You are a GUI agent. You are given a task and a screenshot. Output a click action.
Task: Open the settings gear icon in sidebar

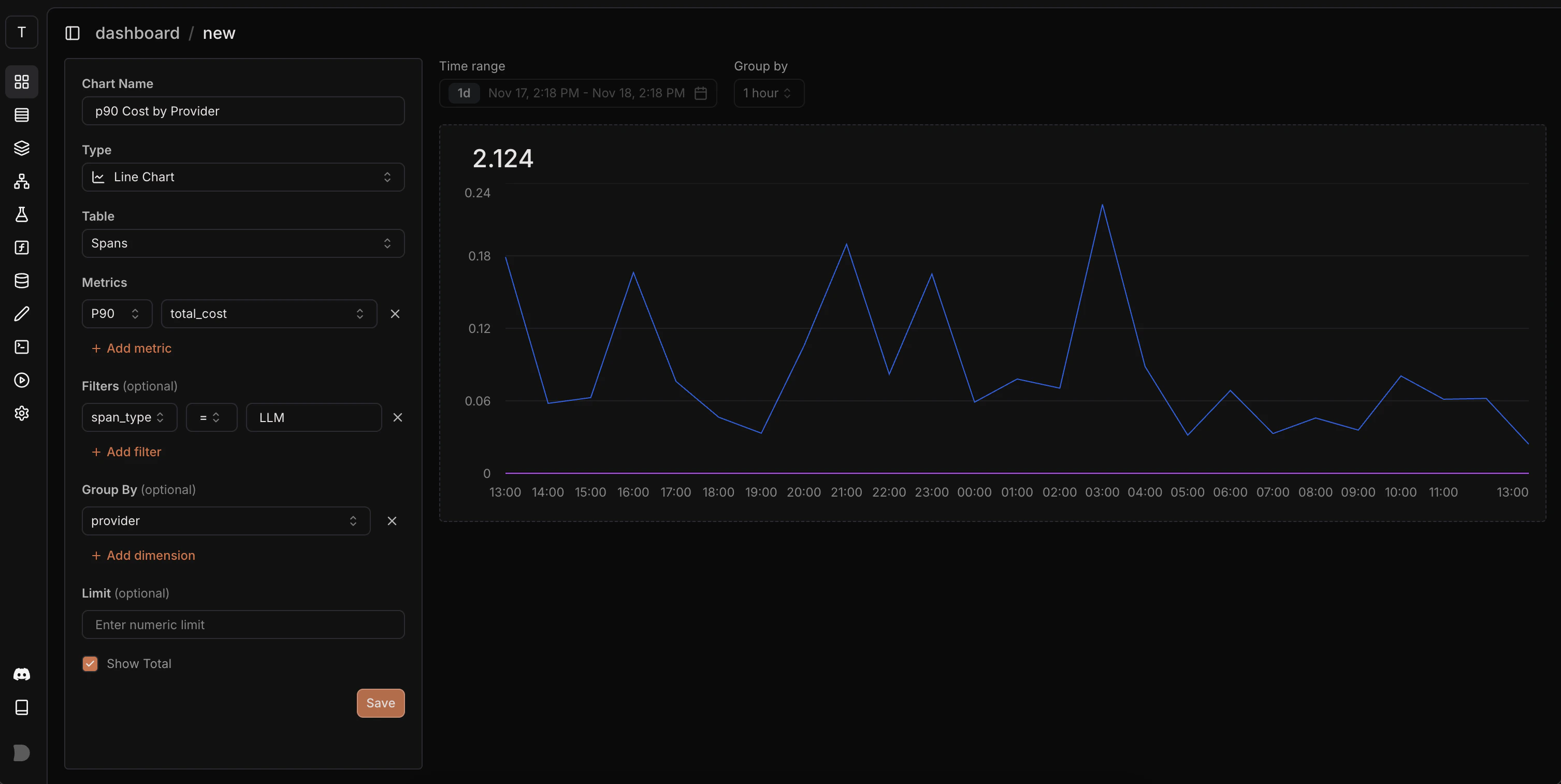tap(22, 413)
